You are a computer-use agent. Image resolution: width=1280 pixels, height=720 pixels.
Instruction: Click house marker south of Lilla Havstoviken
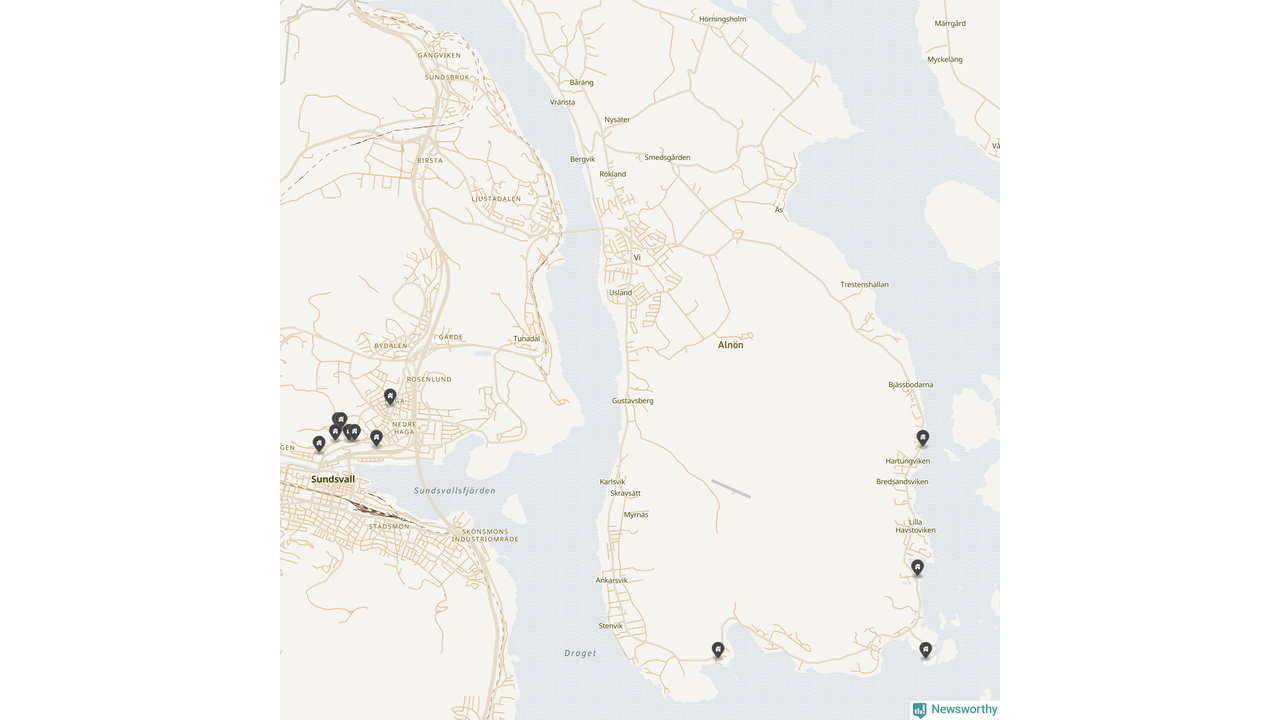point(917,567)
